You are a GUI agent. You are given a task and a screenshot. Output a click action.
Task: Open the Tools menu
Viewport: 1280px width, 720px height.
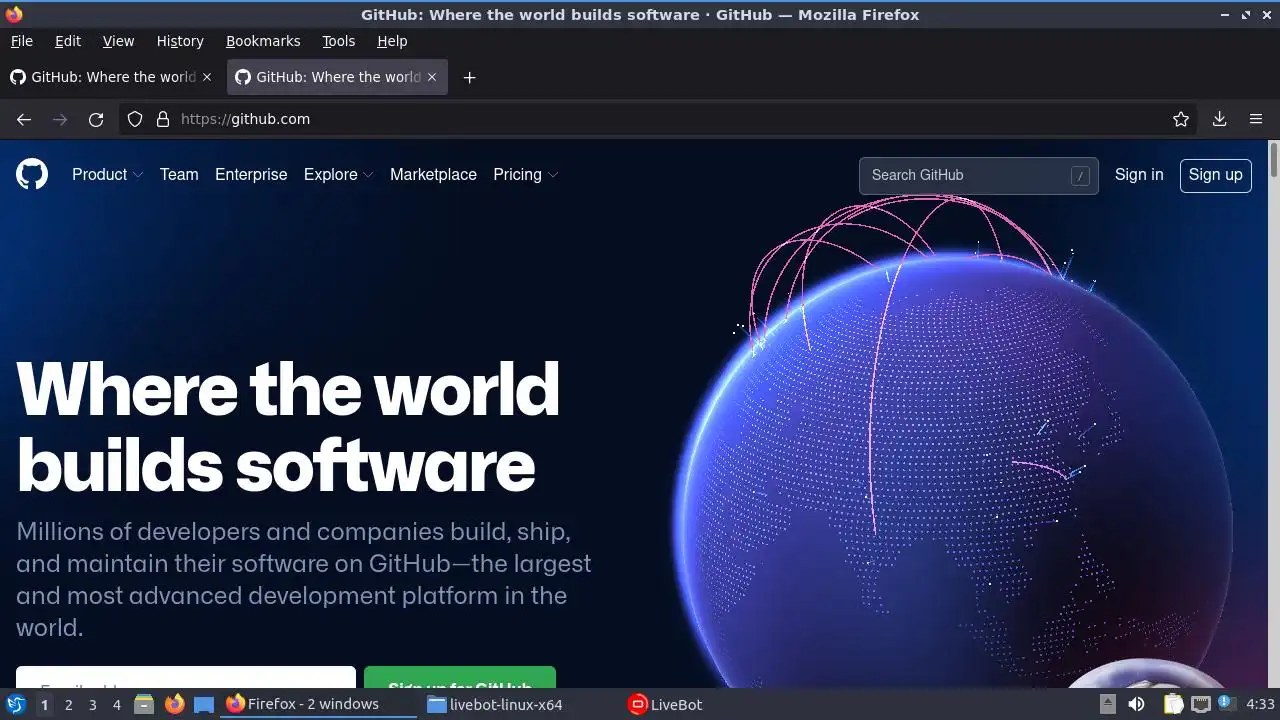pos(338,41)
